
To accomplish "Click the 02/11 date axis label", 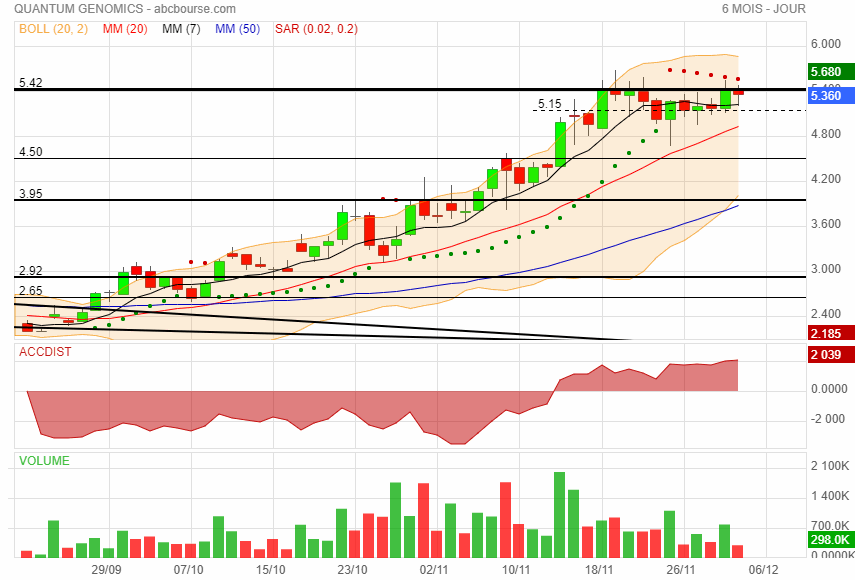I will [434, 570].
